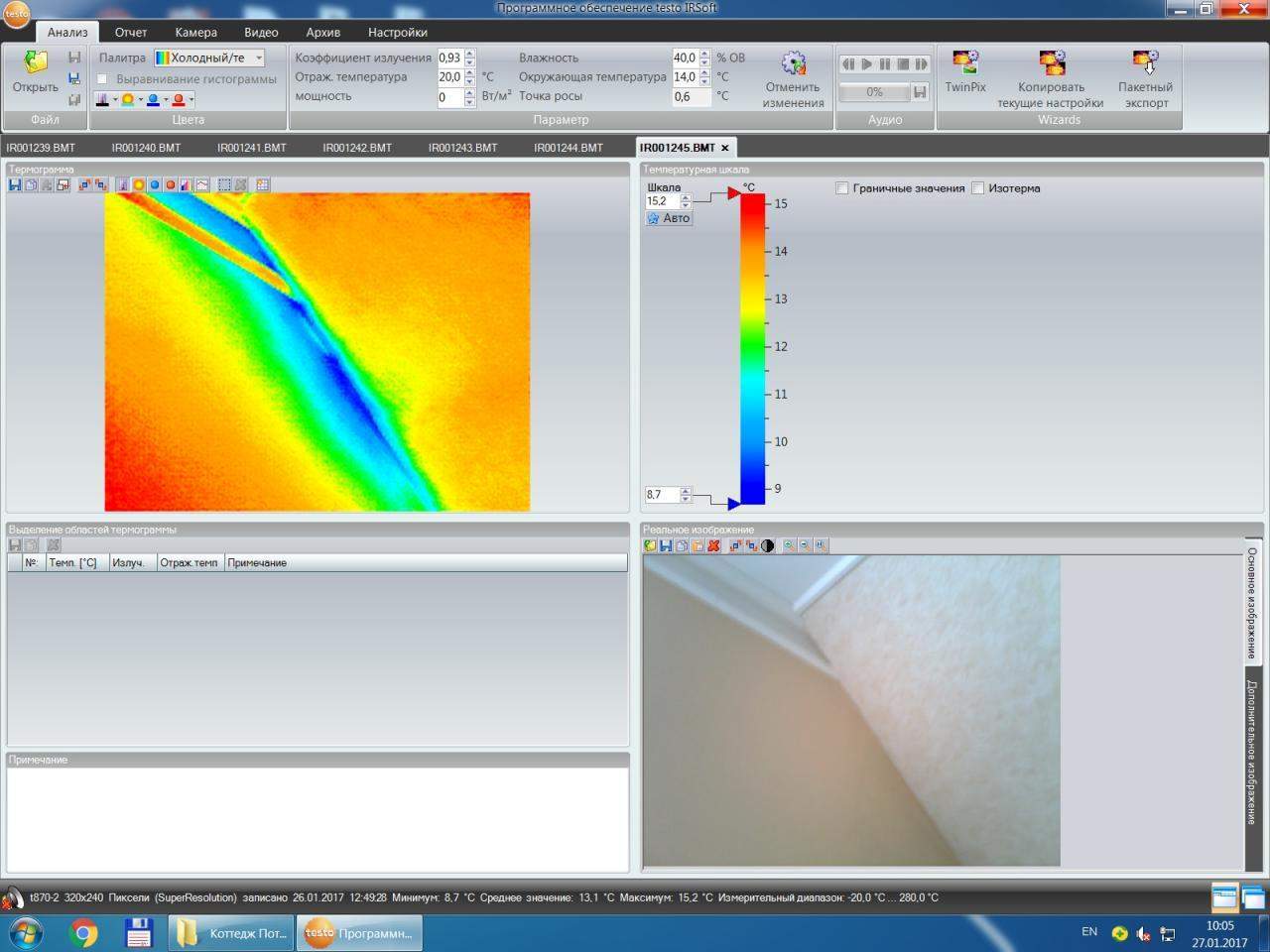Open the Палитра dropdown Холодный/те

208,58
